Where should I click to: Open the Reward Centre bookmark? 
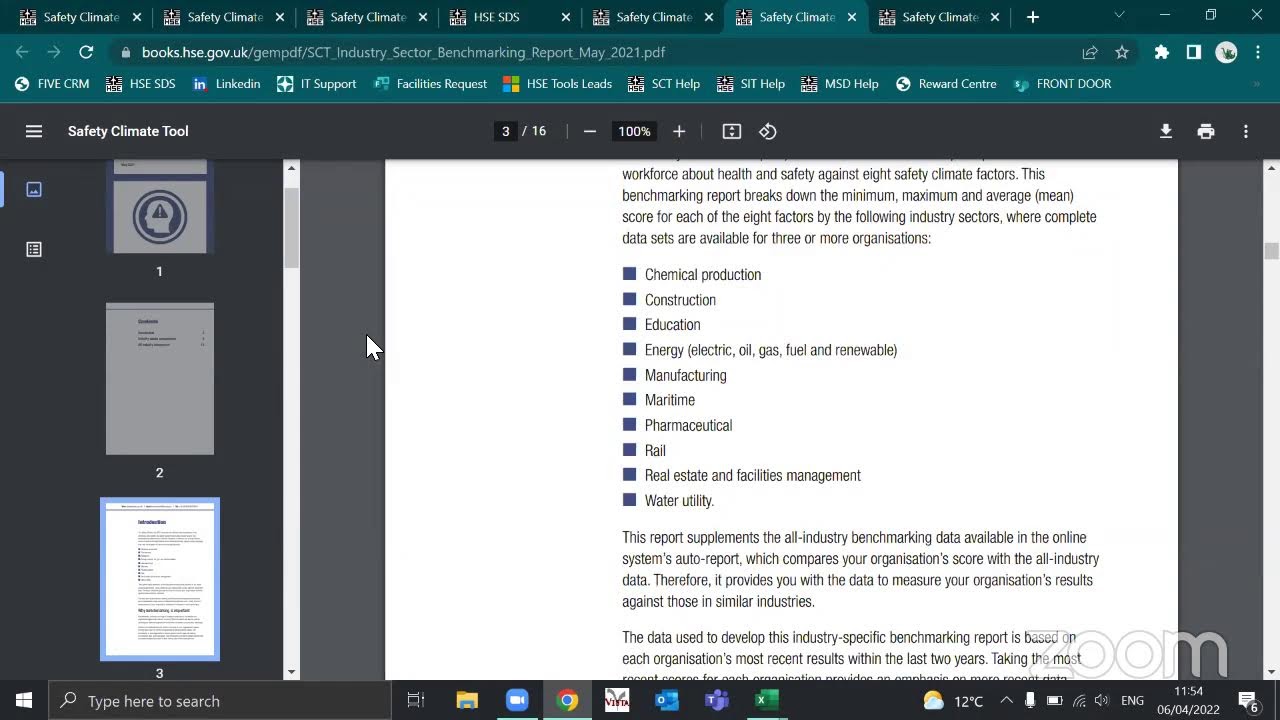tap(946, 84)
